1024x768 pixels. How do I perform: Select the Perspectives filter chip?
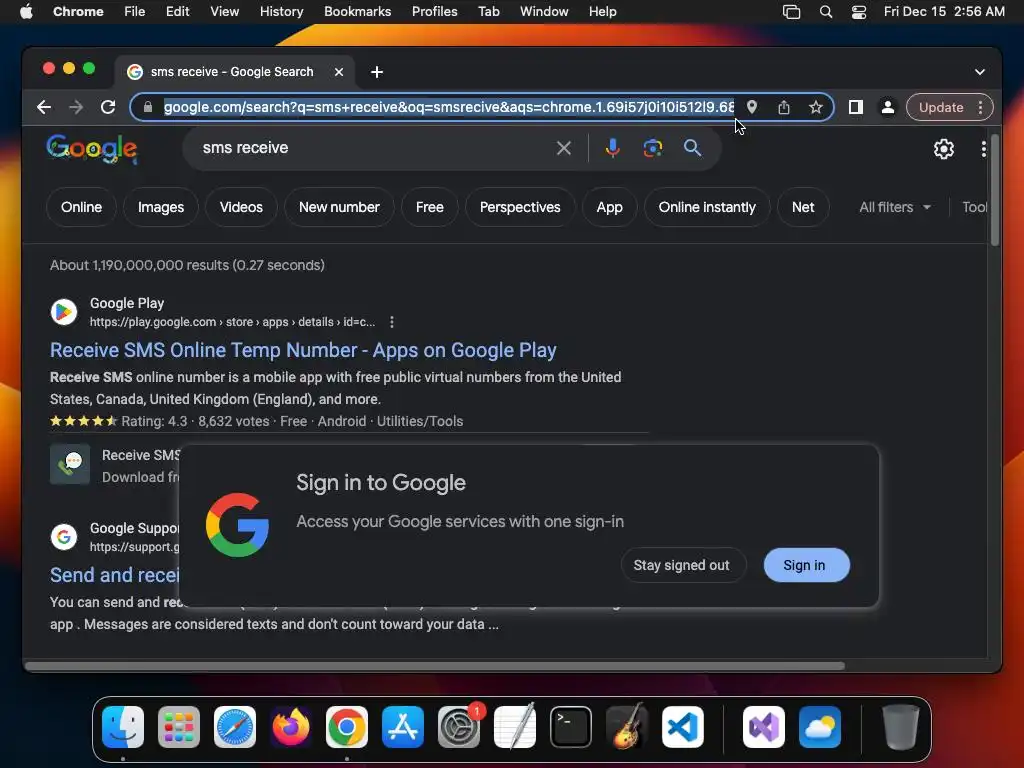(x=520, y=208)
